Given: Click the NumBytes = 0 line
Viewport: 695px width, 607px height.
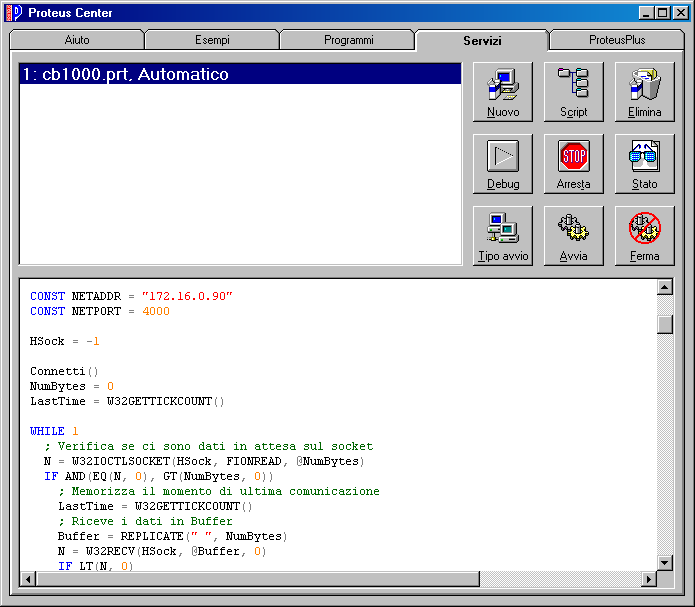Looking at the screenshot, I should (x=72, y=386).
